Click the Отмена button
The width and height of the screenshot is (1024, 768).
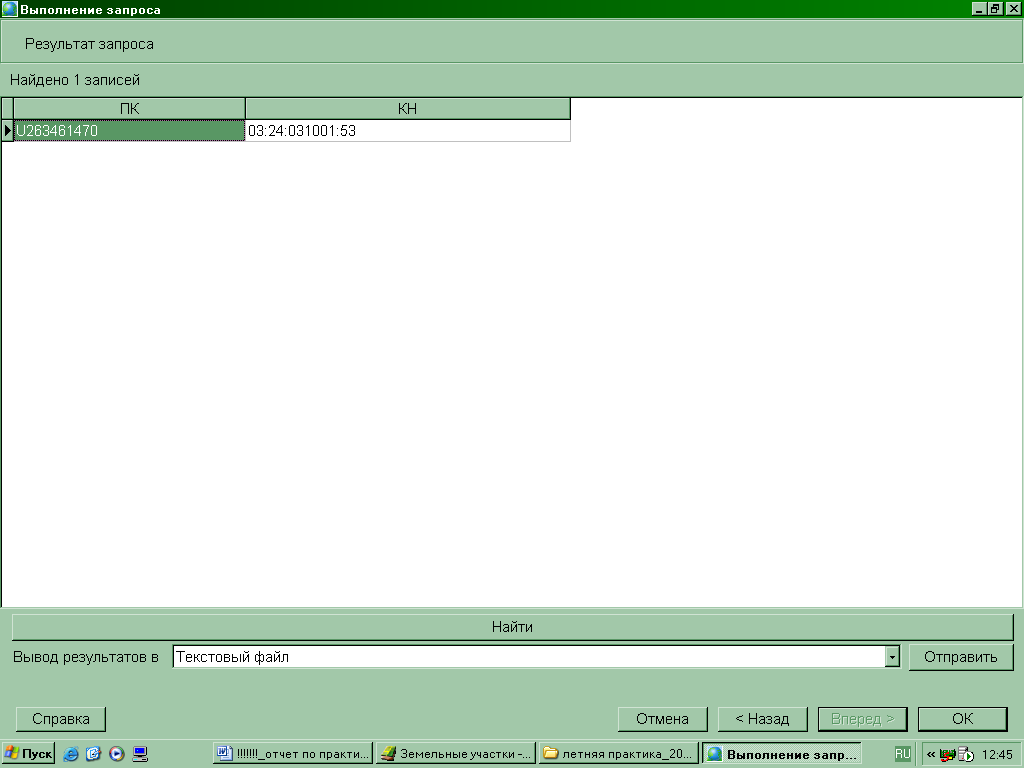[x=662, y=719]
